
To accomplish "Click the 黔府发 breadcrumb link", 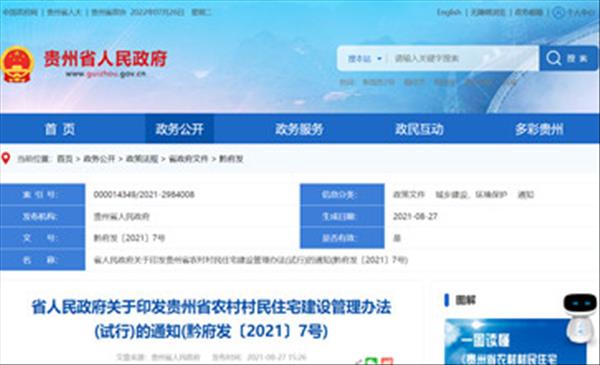I will [231, 158].
